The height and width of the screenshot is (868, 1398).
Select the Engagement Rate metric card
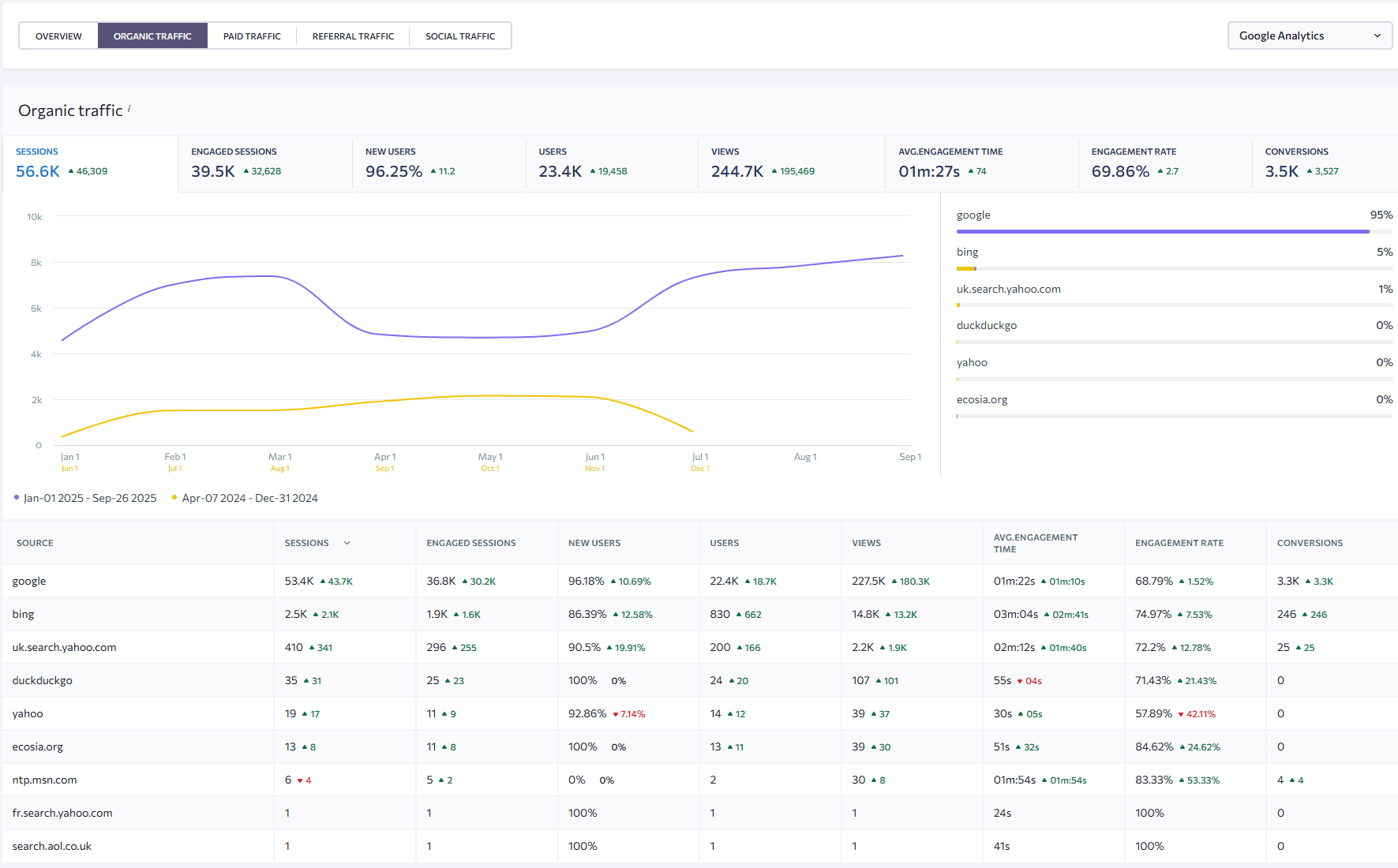[1165, 163]
